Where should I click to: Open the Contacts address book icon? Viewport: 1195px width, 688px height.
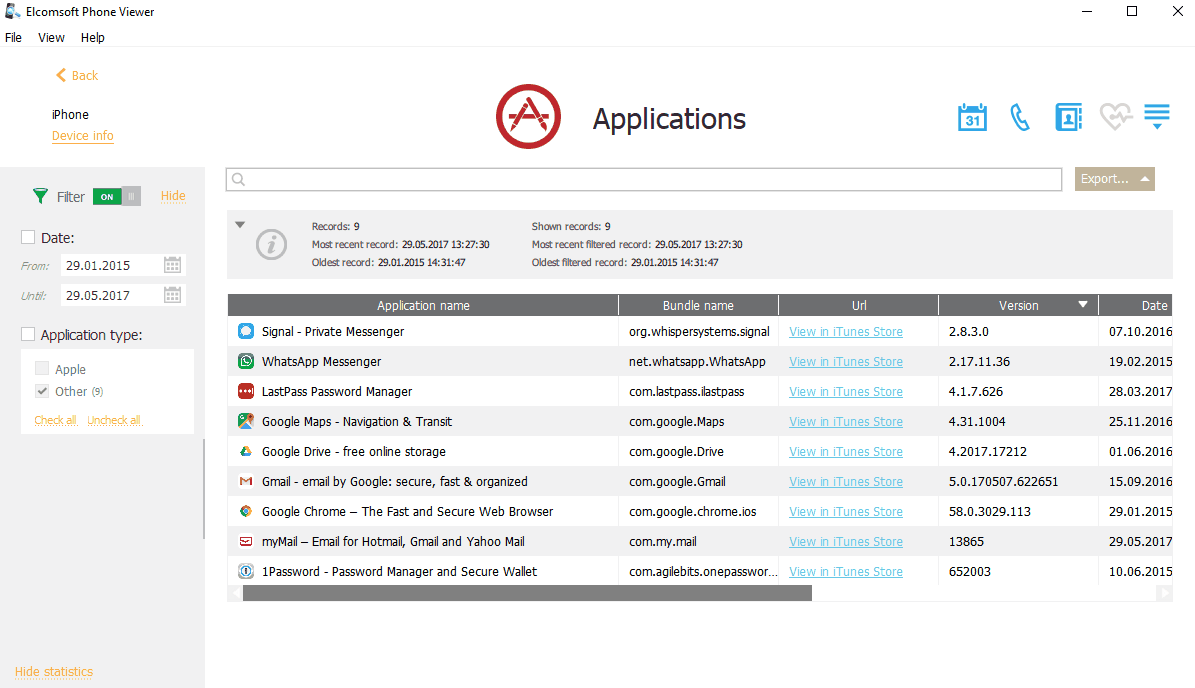pyautogui.click(x=1068, y=117)
